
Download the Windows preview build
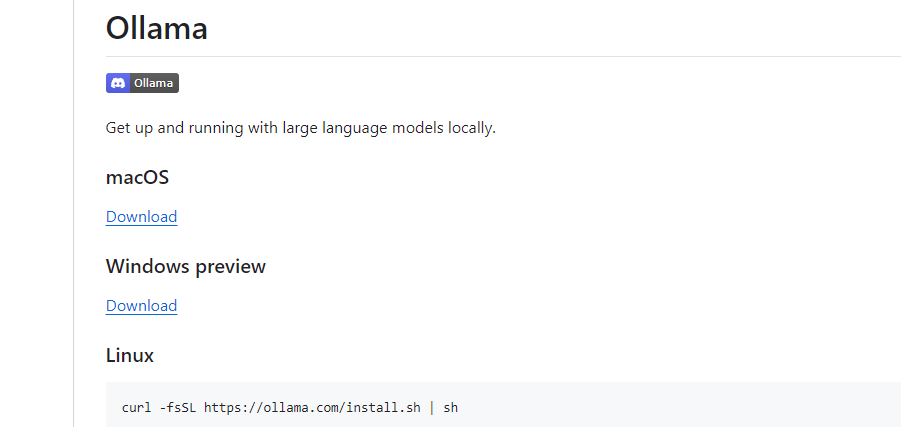click(141, 306)
